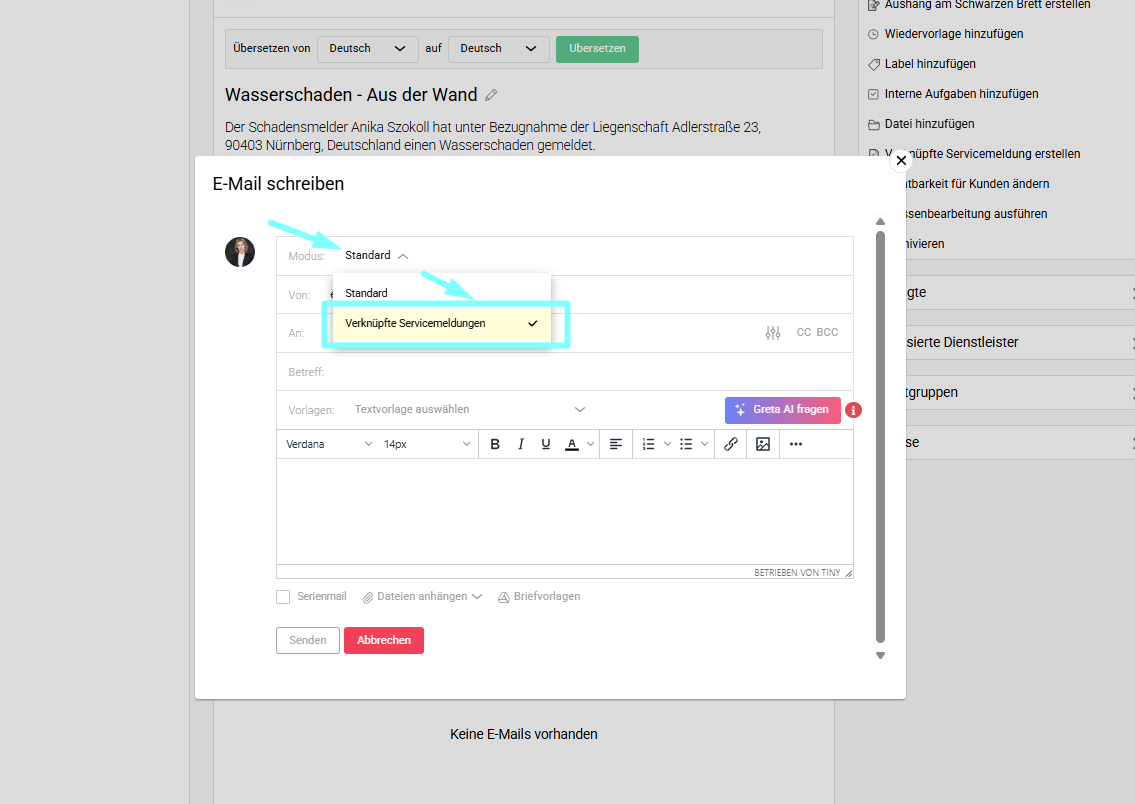
Task: Select the Standard mode option
Action: click(x=442, y=293)
